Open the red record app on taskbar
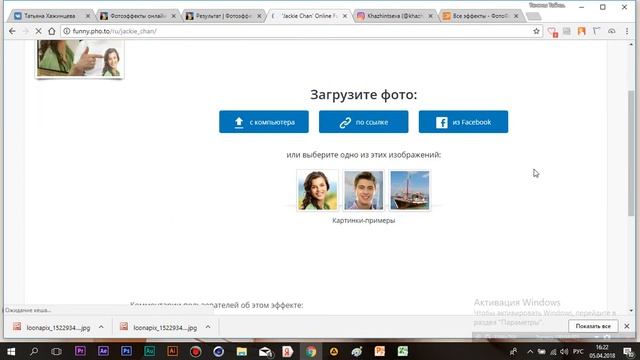This screenshot has height=360, width=640. [x=196, y=351]
